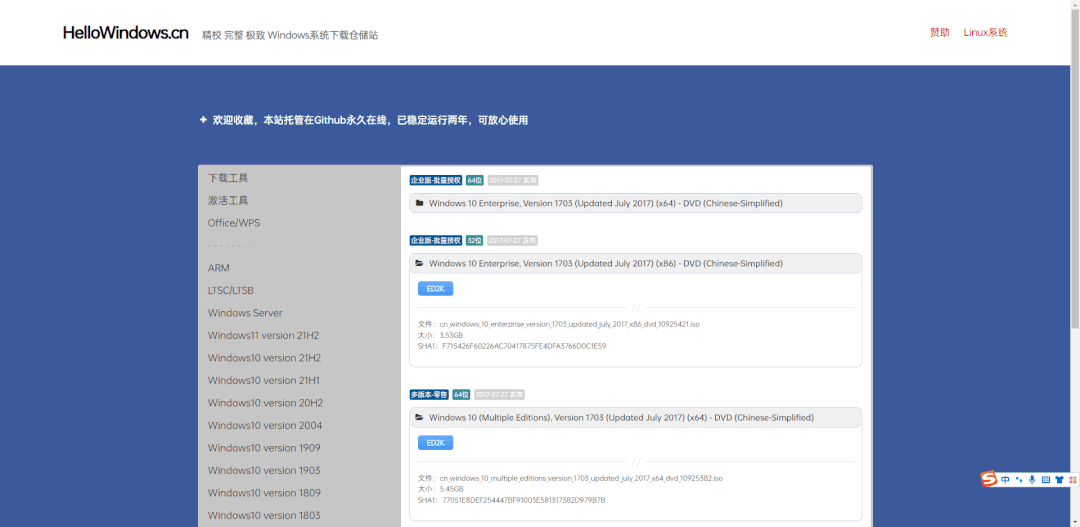Select 下载工具 in the sidebar menu
Viewport: 1080px width, 527px height.
(x=228, y=178)
